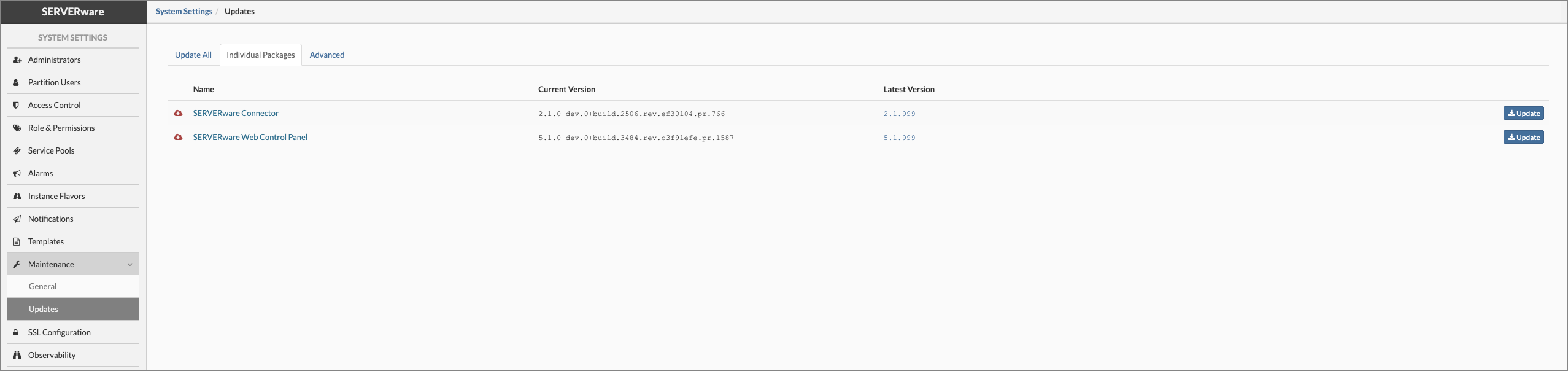Click the Updates breadcrumb text

tap(239, 12)
